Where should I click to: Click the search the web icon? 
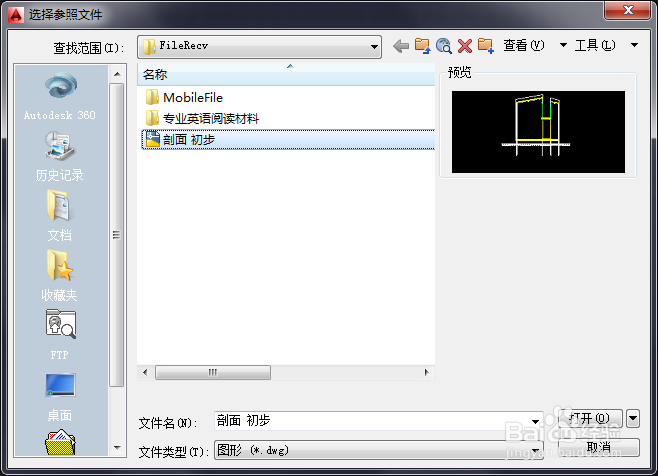click(x=444, y=45)
